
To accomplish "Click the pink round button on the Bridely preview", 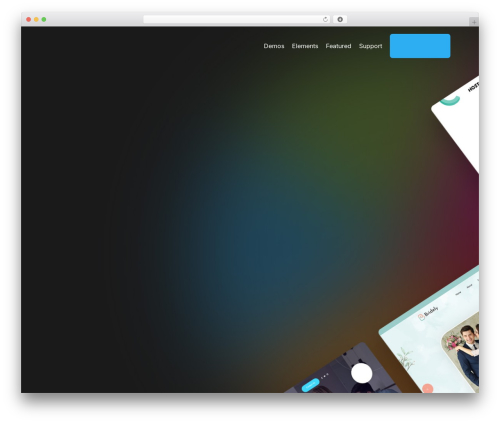I will point(428,388).
